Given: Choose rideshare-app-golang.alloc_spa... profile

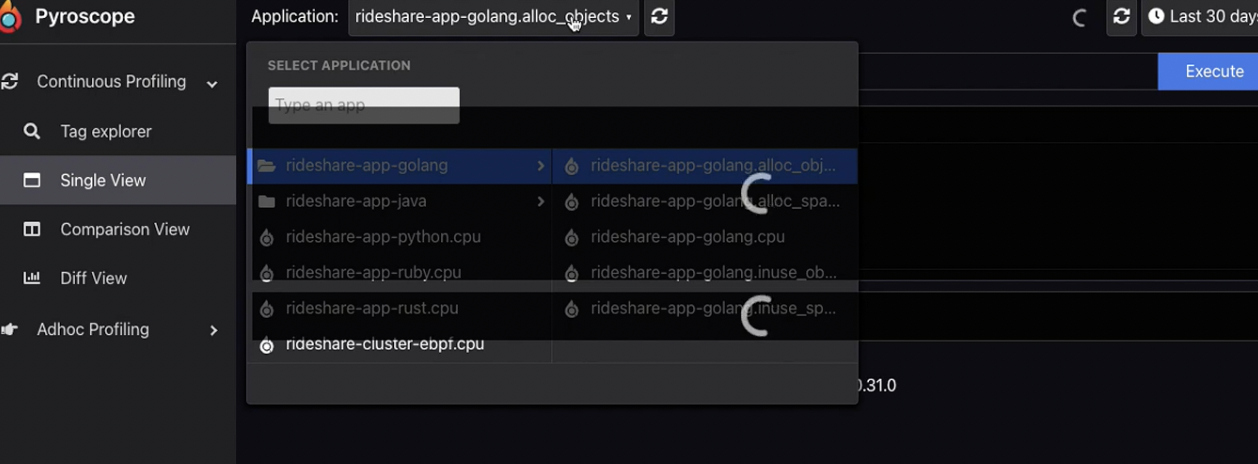Looking at the screenshot, I should click(705, 201).
